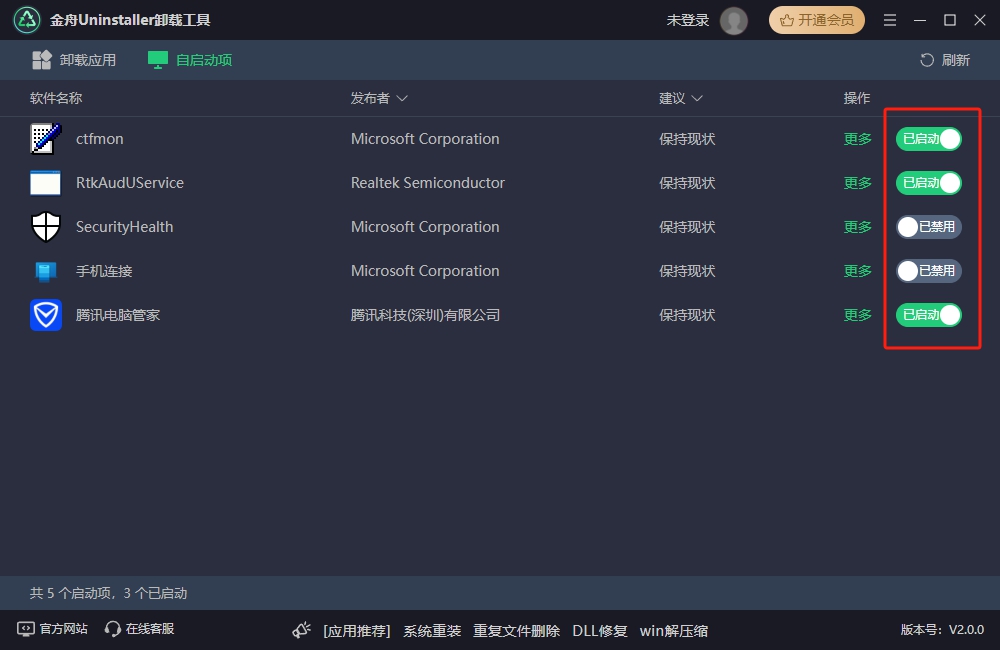Screen dimensions: 1000x650
Task: Select the 腾讯电脑管家 row name
Action: (118, 314)
